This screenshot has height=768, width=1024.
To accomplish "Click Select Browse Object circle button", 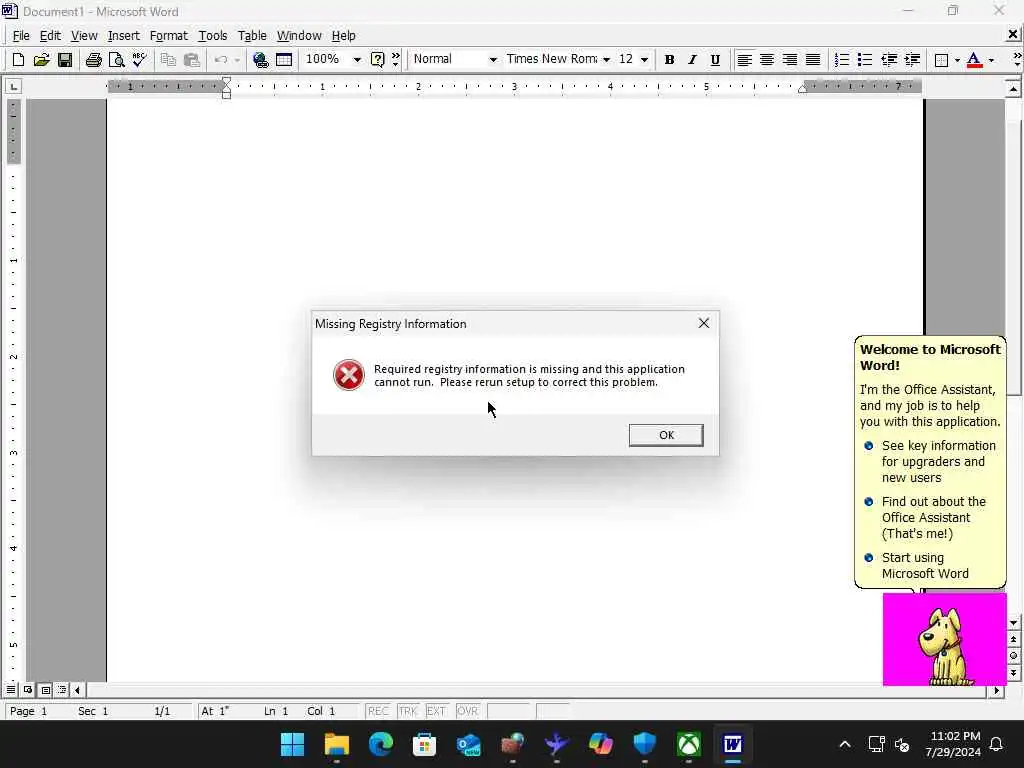I will [x=1014, y=656].
